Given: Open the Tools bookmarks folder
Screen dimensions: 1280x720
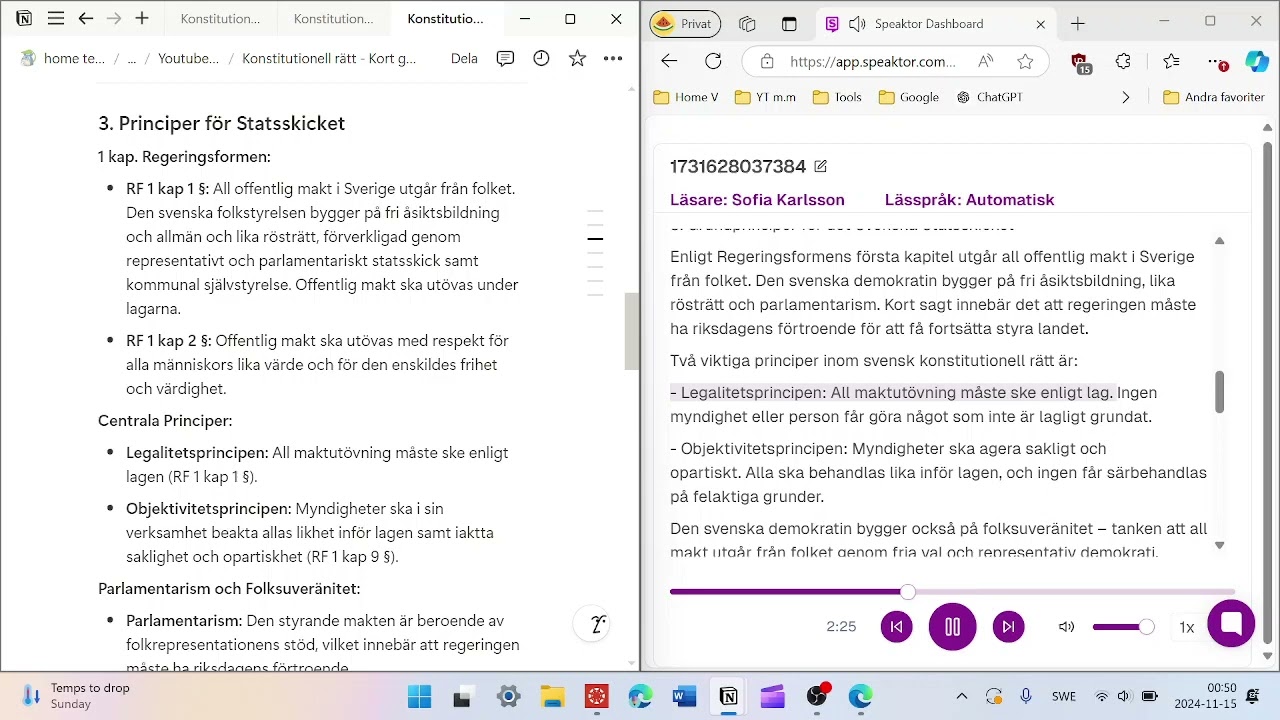Looking at the screenshot, I should coord(838,97).
